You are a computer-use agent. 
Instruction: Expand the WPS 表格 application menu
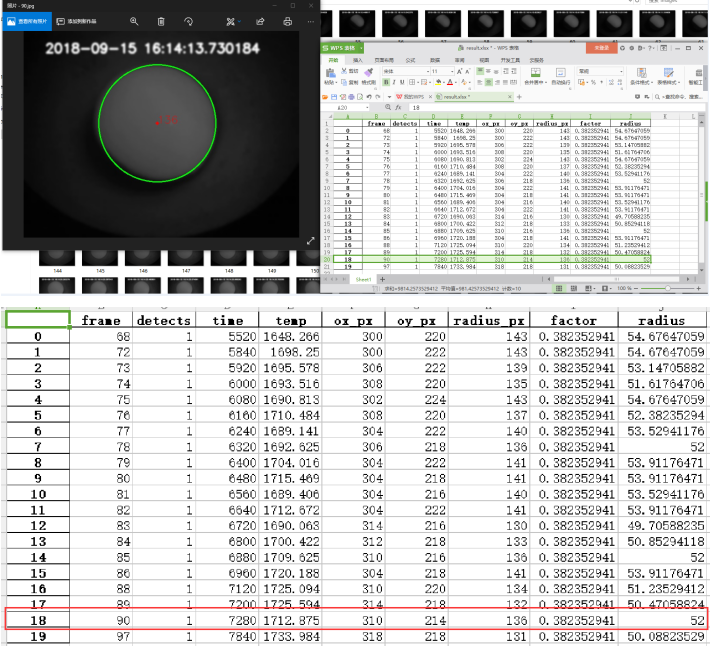361,48
